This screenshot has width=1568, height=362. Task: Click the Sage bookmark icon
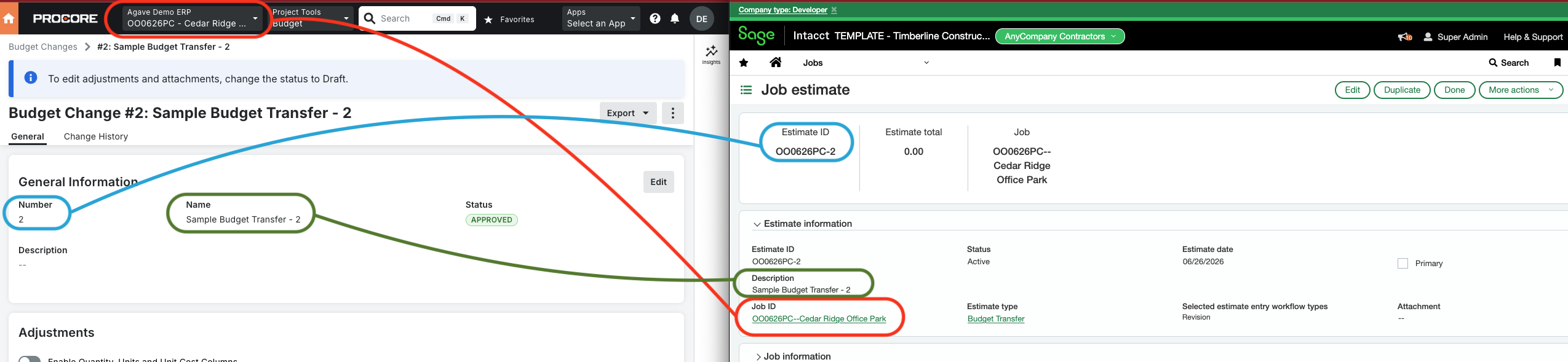[1557, 63]
